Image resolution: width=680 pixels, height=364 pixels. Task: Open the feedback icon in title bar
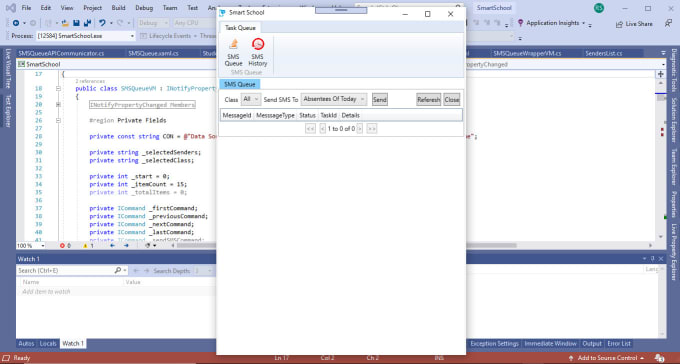point(668,23)
